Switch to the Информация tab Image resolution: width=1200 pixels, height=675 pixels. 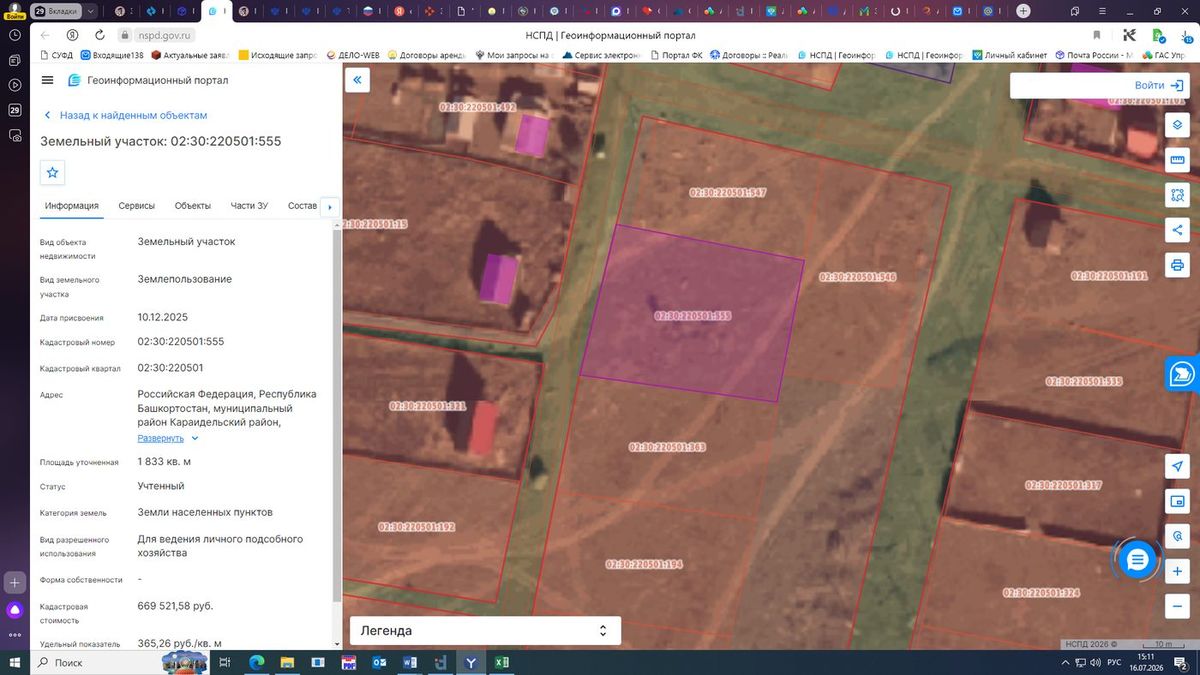71,206
